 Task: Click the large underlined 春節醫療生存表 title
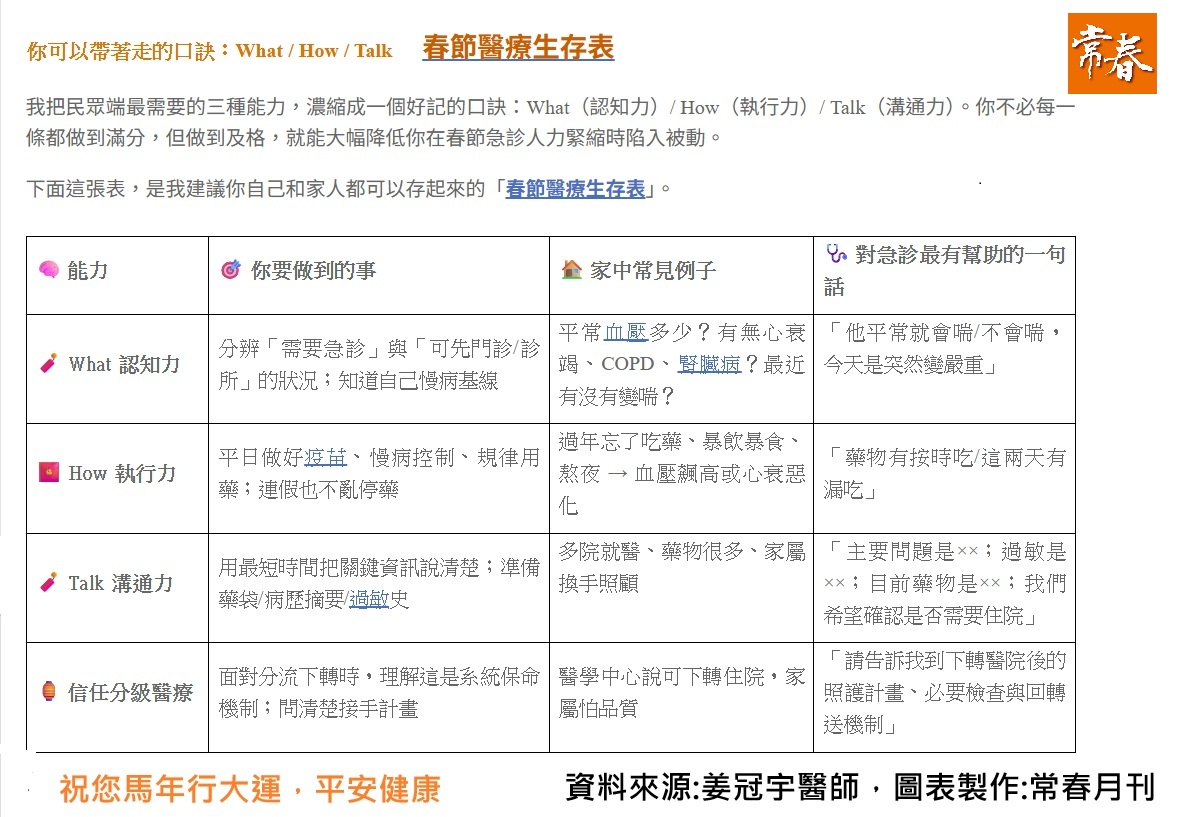click(x=517, y=48)
